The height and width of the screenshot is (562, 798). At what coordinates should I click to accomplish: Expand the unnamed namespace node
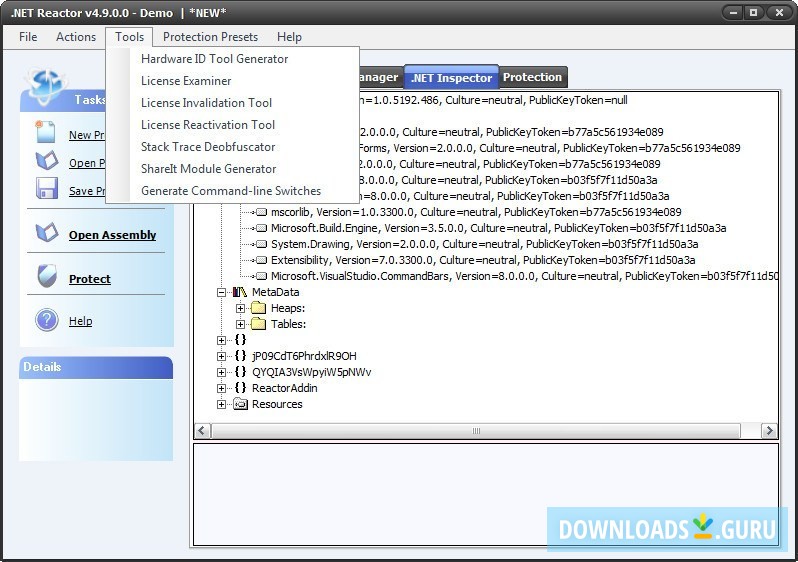coord(221,340)
